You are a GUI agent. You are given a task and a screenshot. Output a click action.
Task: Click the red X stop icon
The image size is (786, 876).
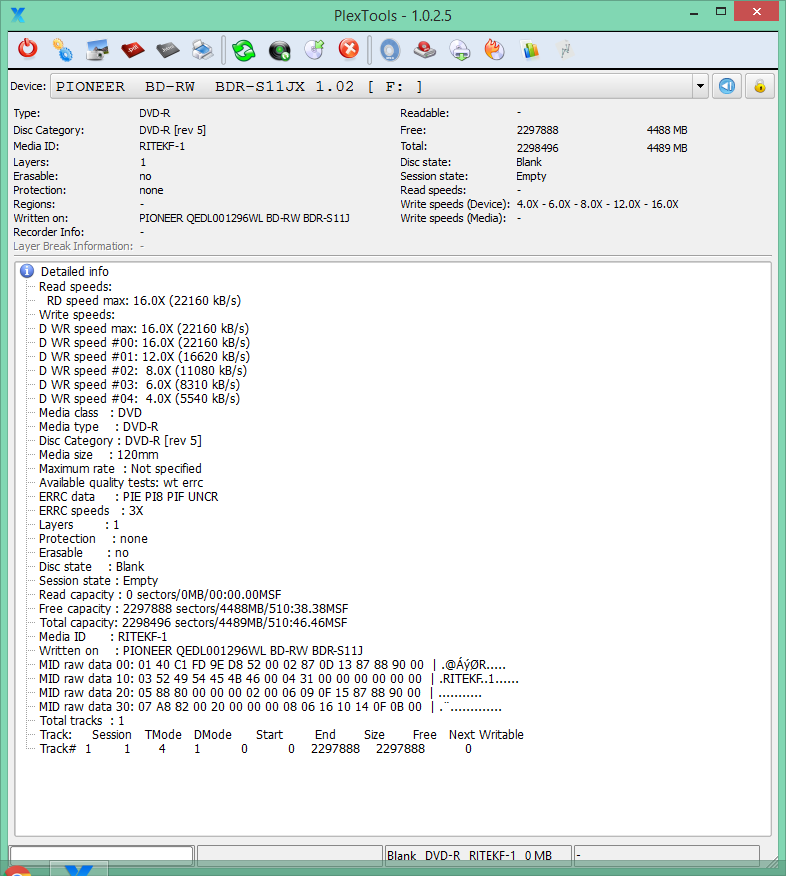349,49
